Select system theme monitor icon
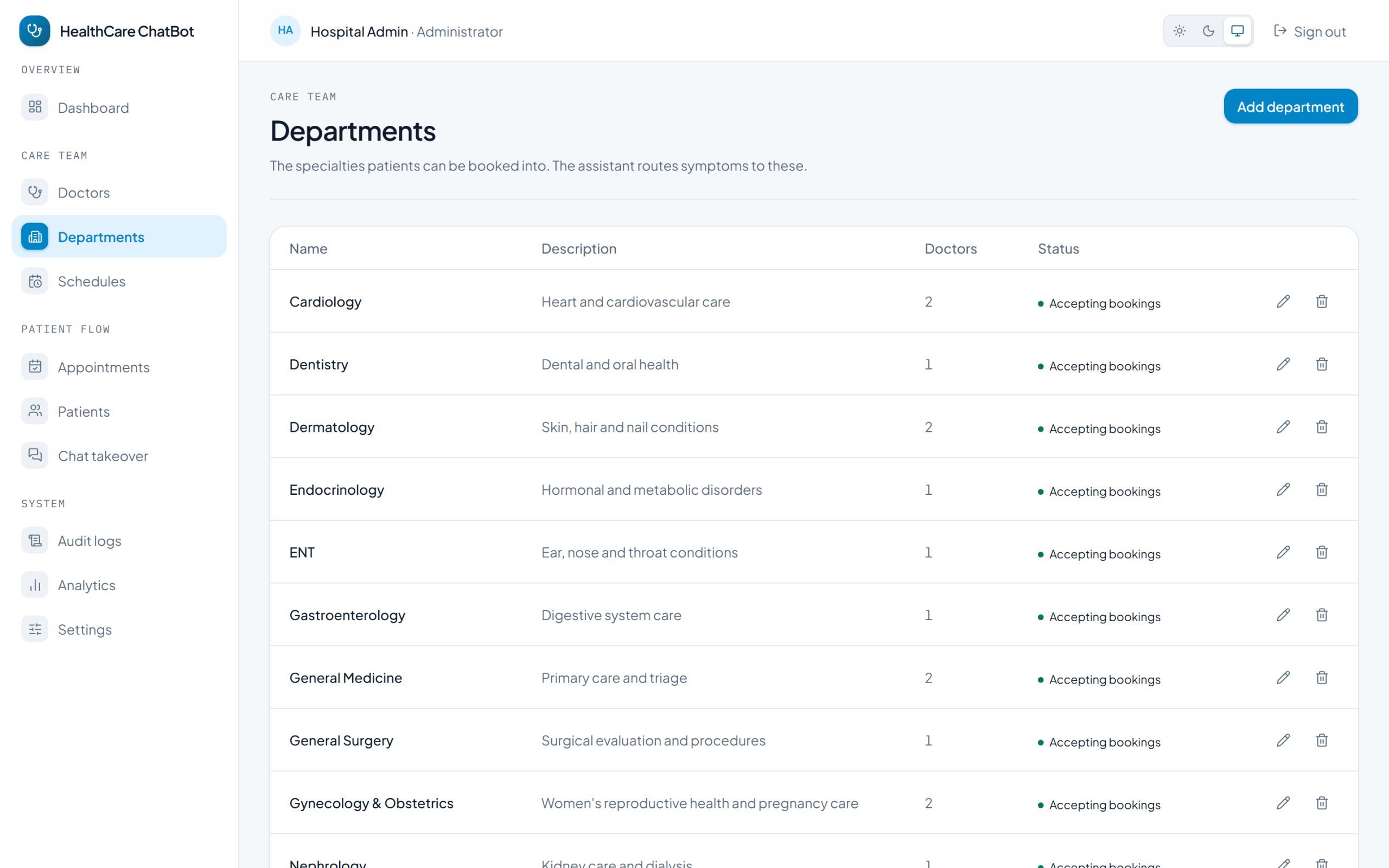This screenshot has width=1389, height=868. tap(1237, 31)
